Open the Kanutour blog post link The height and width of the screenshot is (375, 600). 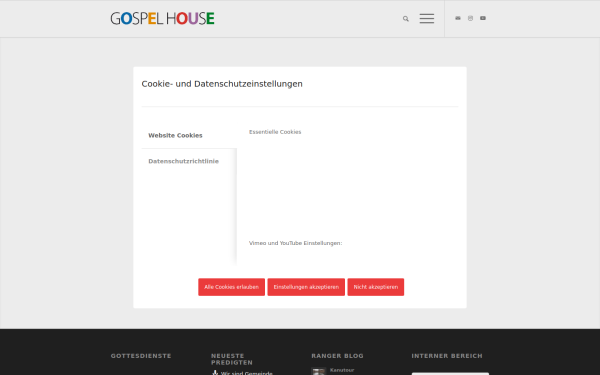(x=342, y=370)
